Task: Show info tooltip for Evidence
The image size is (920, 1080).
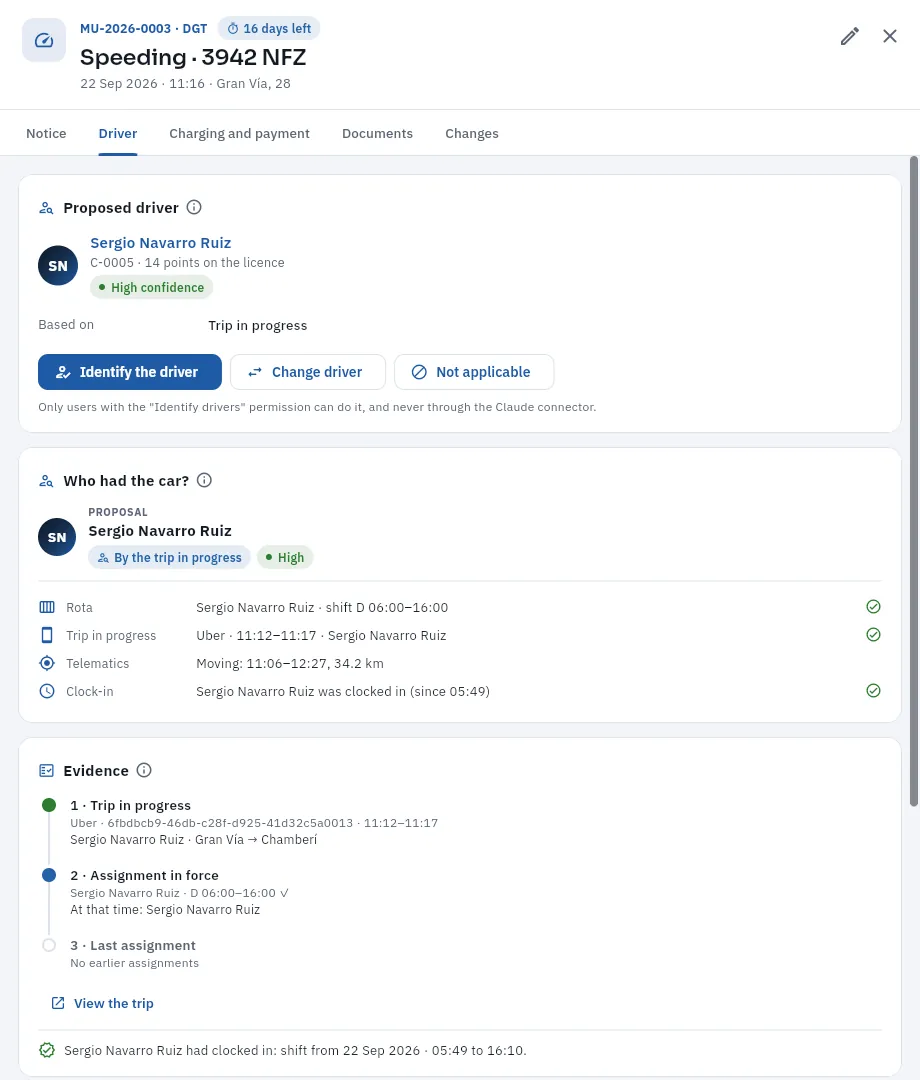Action: pyautogui.click(x=144, y=770)
